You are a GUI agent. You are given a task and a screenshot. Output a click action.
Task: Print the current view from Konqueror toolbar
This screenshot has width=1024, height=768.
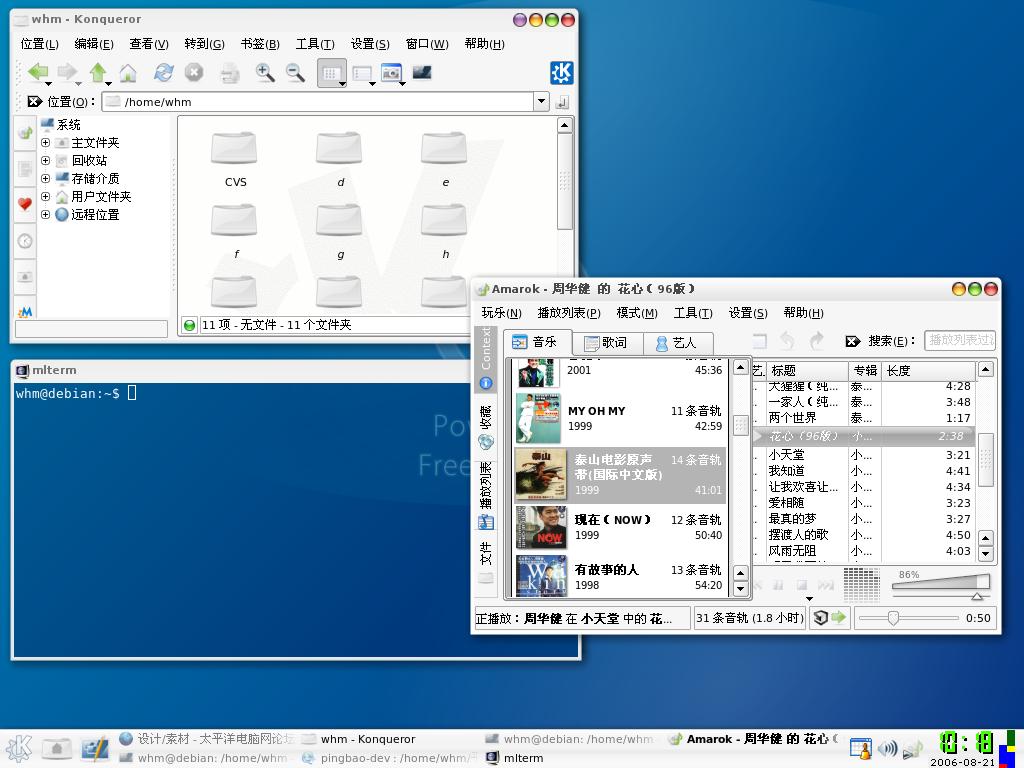229,72
